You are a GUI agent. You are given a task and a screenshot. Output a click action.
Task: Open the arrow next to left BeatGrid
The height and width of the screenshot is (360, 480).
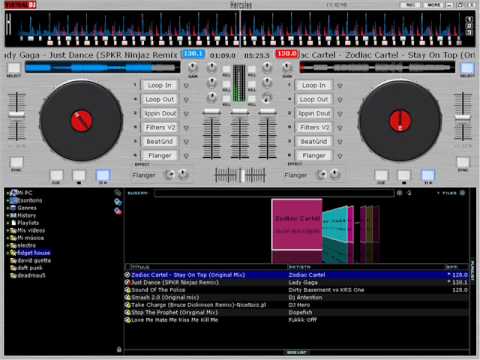(186, 142)
